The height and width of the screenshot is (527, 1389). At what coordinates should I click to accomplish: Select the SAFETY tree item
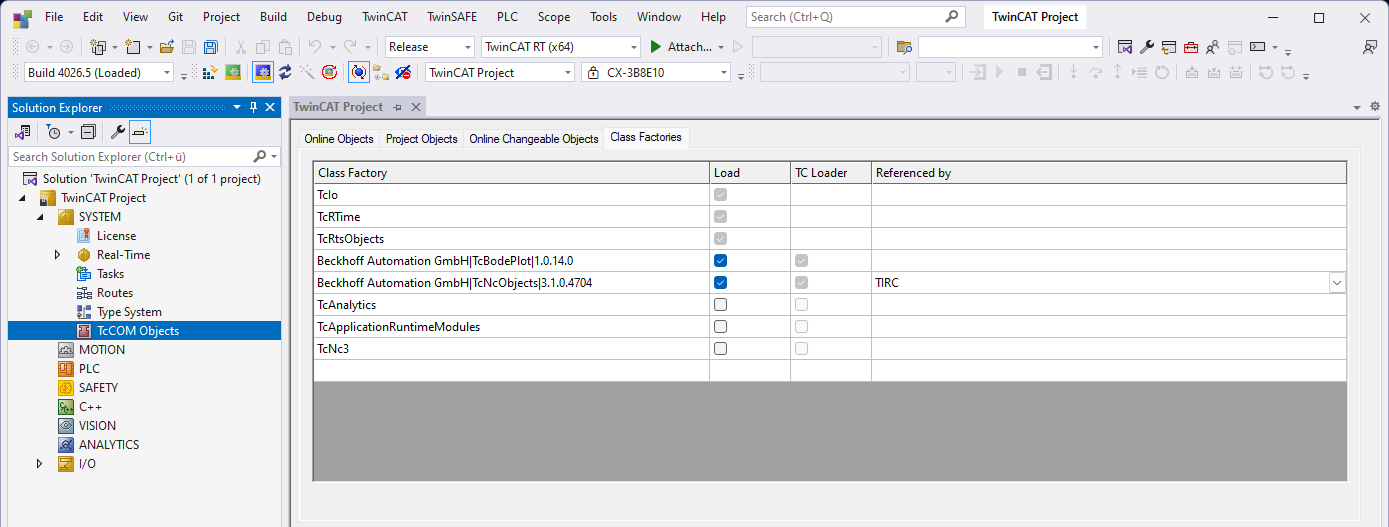99,388
